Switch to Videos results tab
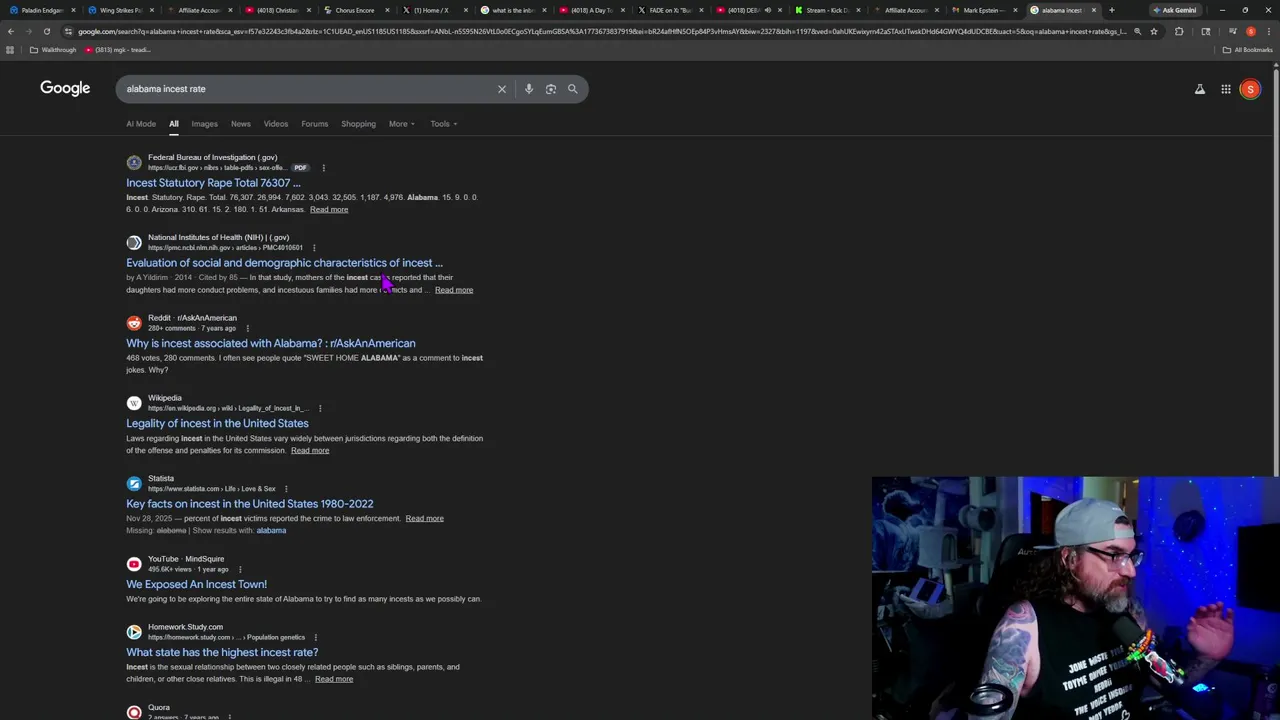1280x720 pixels. point(276,124)
